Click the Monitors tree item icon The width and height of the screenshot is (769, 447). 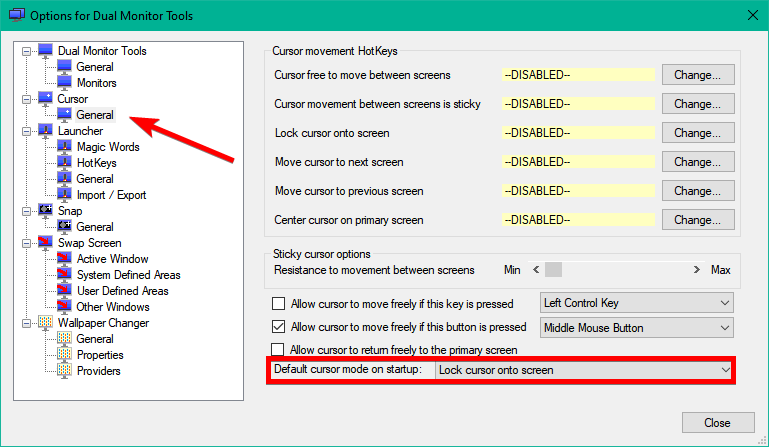tap(65, 83)
